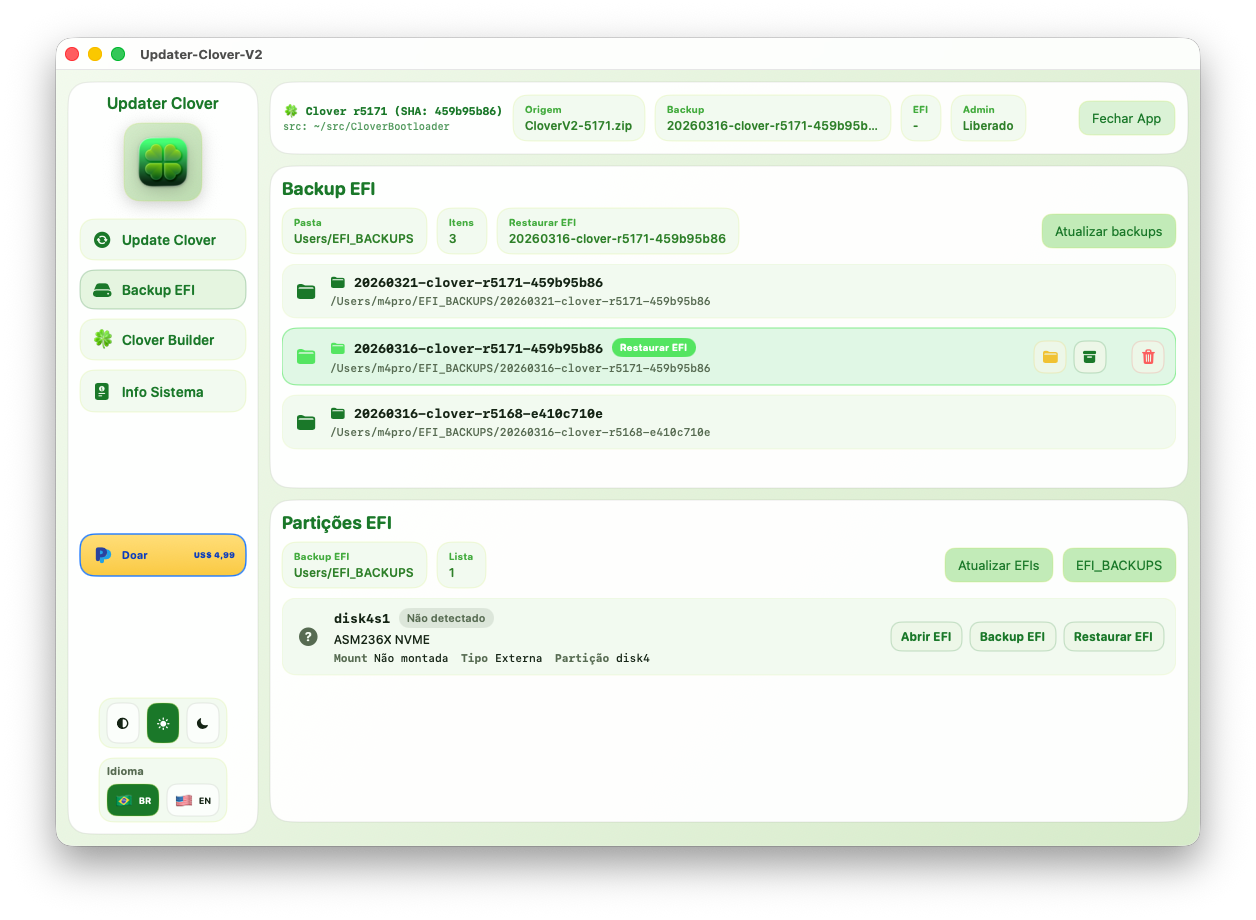Open Info Sistema in the sidebar
This screenshot has width=1256, height=920.
pos(162,391)
